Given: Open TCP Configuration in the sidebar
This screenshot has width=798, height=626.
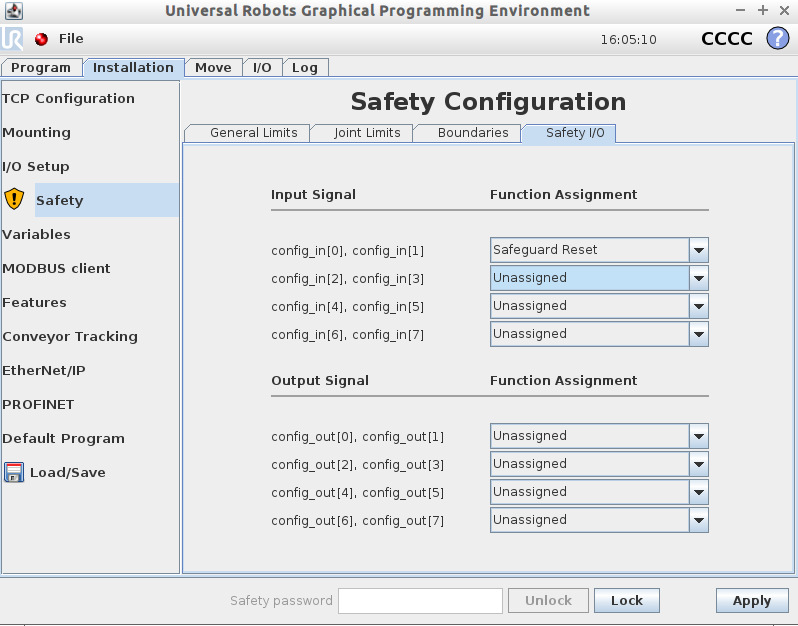Looking at the screenshot, I should 69,98.
